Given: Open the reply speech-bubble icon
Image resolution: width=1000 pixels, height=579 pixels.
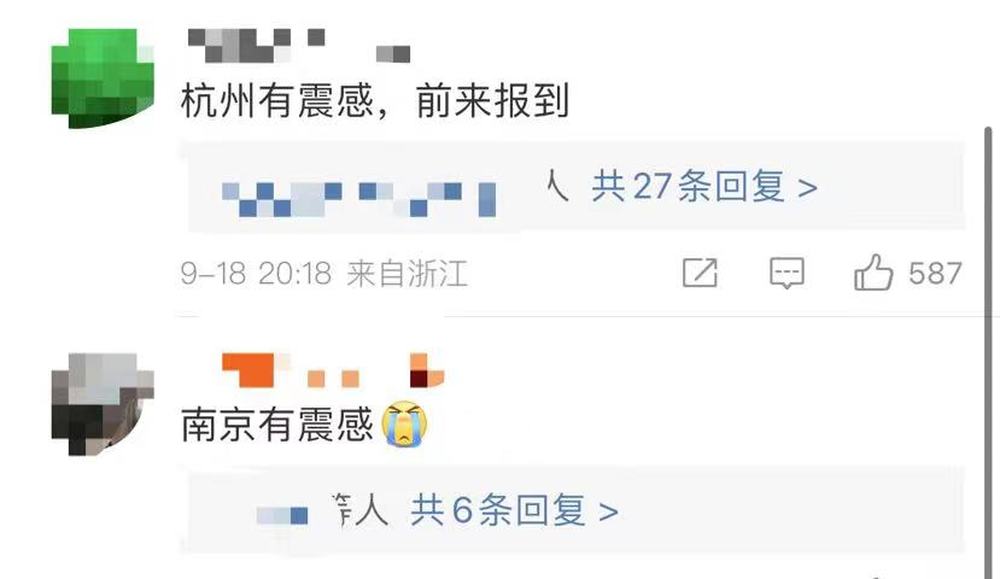Looking at the screenshot, I should point(786,273).
